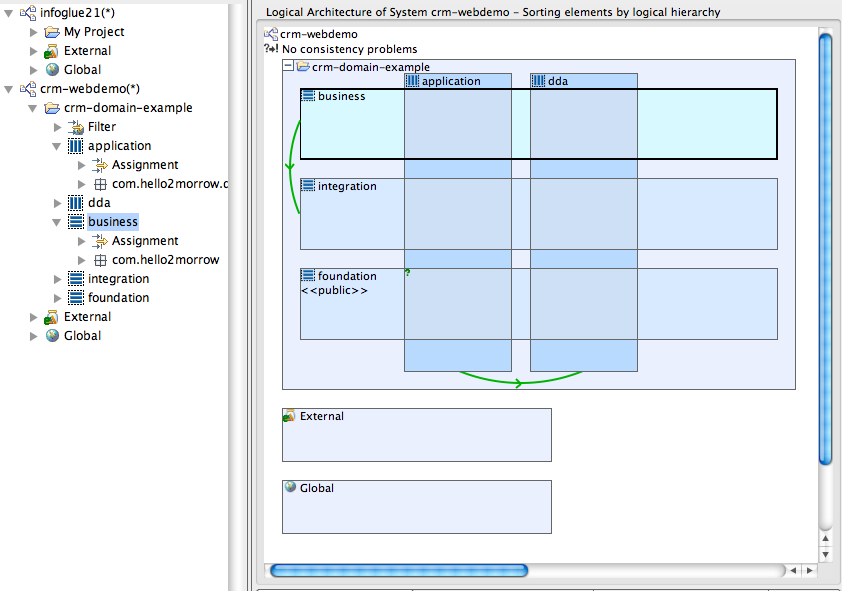This screenshot has width=842, height=591.
Task: Collapse the crm-webdemo(*) root node
Action: [x=9, y=89]
